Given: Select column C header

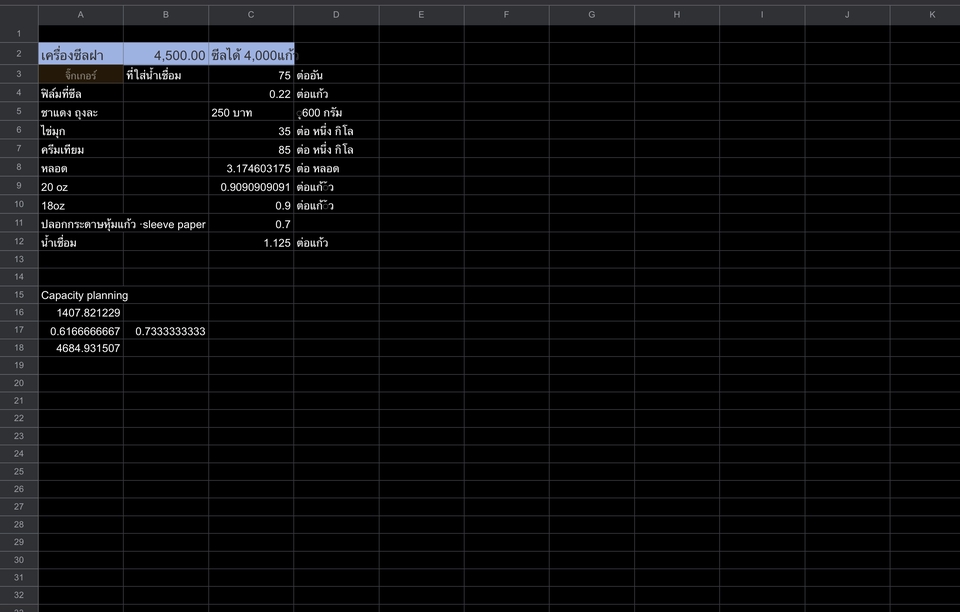Looking at the screenshot, I should pyautogui.click(x=251, y=15).
